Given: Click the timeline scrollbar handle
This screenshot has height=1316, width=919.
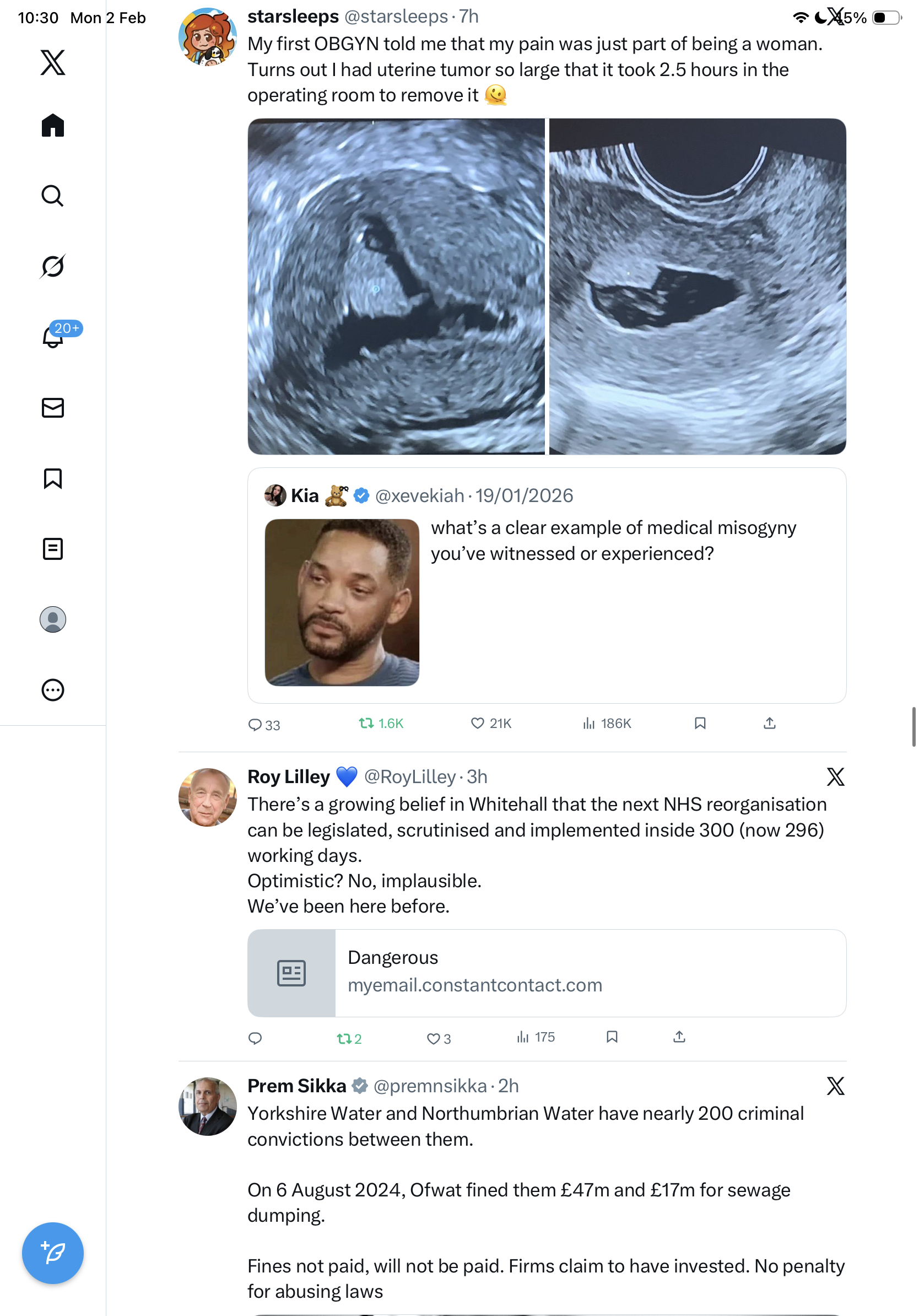Looking at the screenshot, I should 914,727.
